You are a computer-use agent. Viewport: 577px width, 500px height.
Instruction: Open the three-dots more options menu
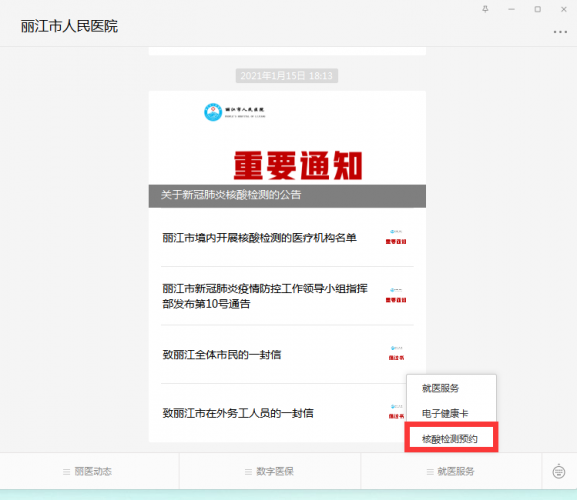pos(560,32)
